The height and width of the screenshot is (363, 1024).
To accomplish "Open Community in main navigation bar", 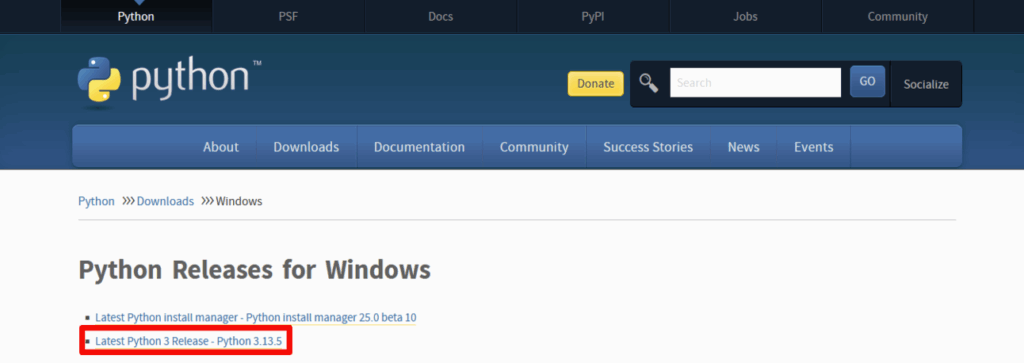I will click(x=534, y=147).
